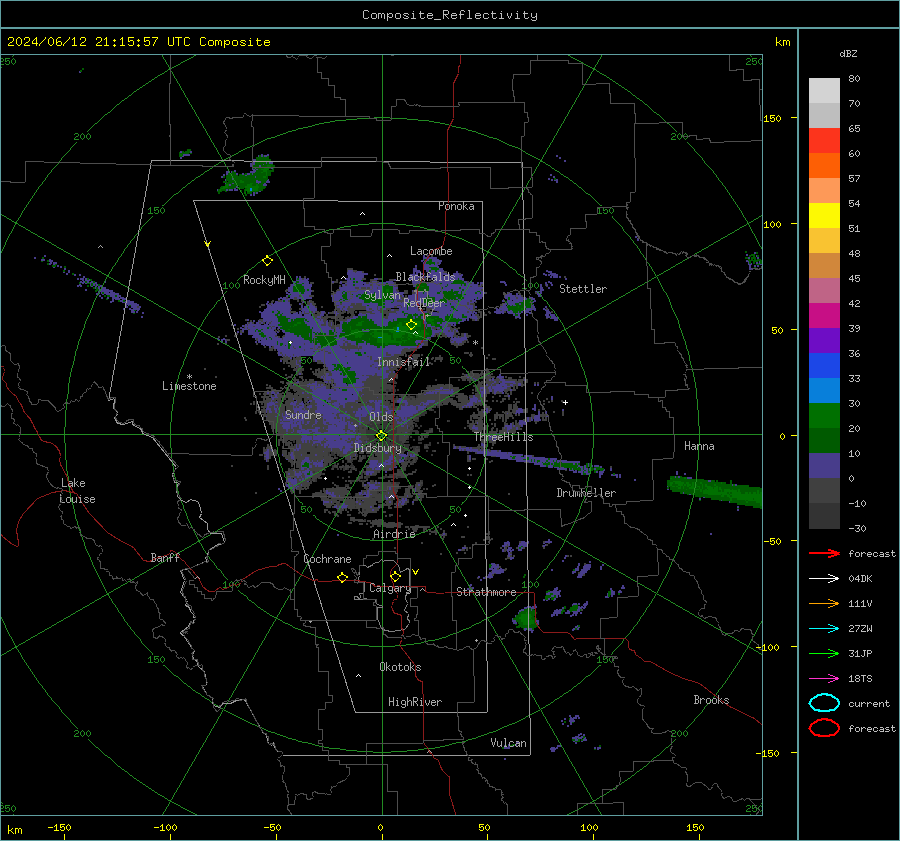The height and width of the screenshot is (841, 900).
Task: Click the Strathmore city label
Action: coord(487,592)
